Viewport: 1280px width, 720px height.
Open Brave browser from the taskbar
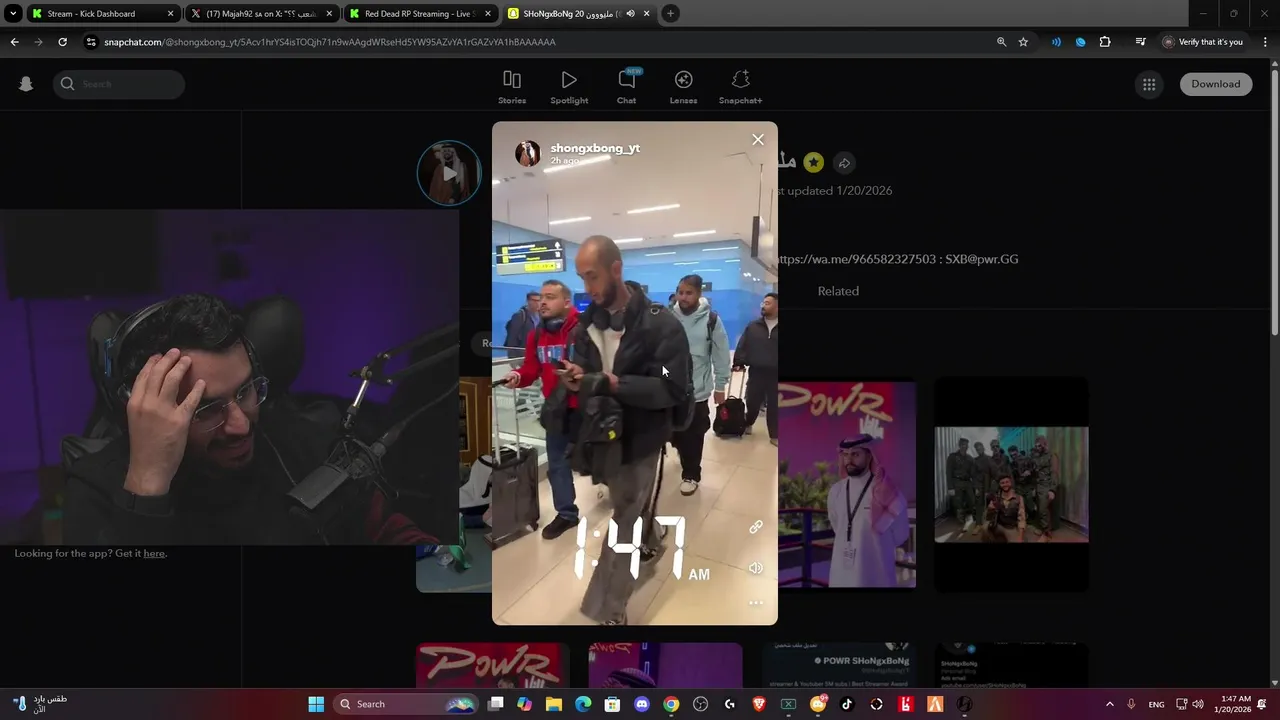click(759, 704)
